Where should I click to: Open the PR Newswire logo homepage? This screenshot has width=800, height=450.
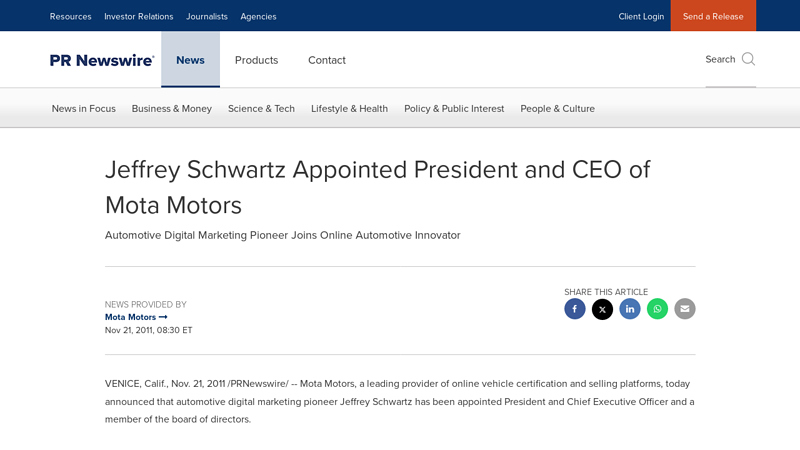tap(102, 60)
